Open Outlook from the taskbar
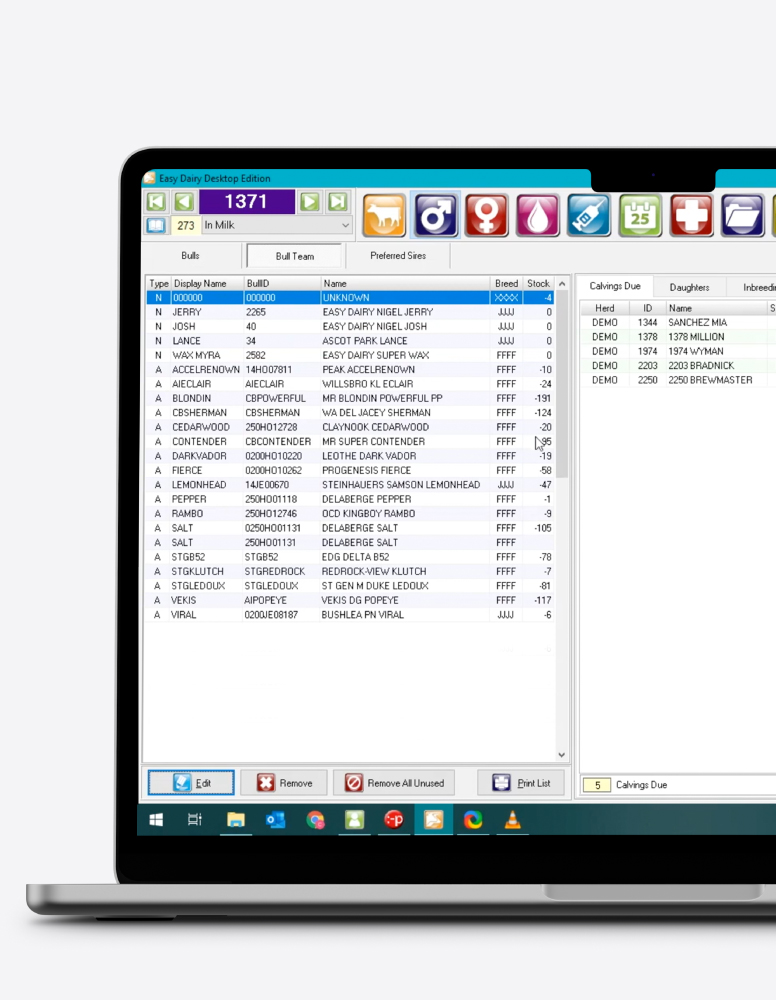Image resolution: width=776 pixels, height=1000 pixels. click(x=275, y=820)
